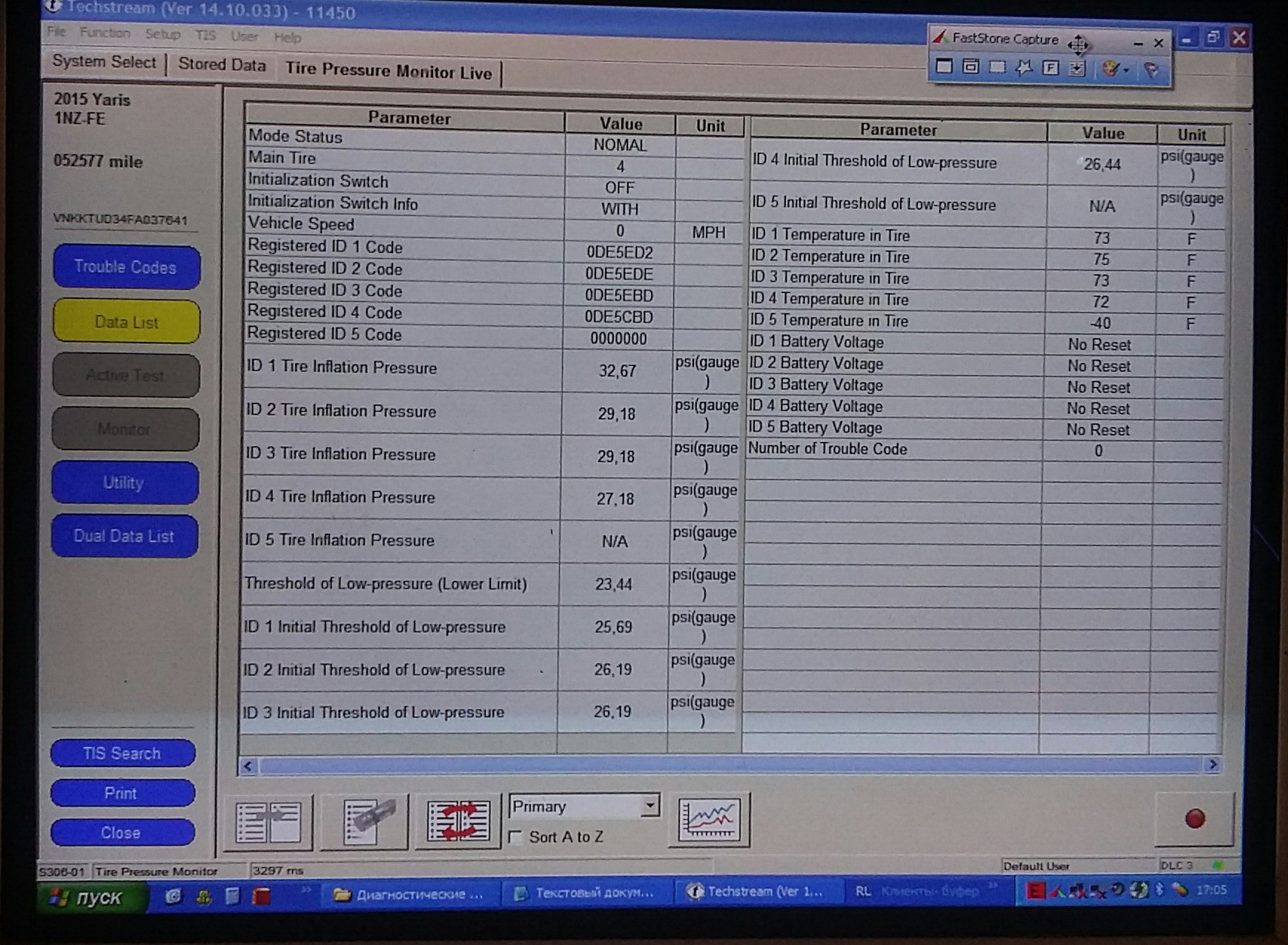Screen dimensions: 1288x945
Task: Expand the Primary list dropdown
Action: [650, 806]
